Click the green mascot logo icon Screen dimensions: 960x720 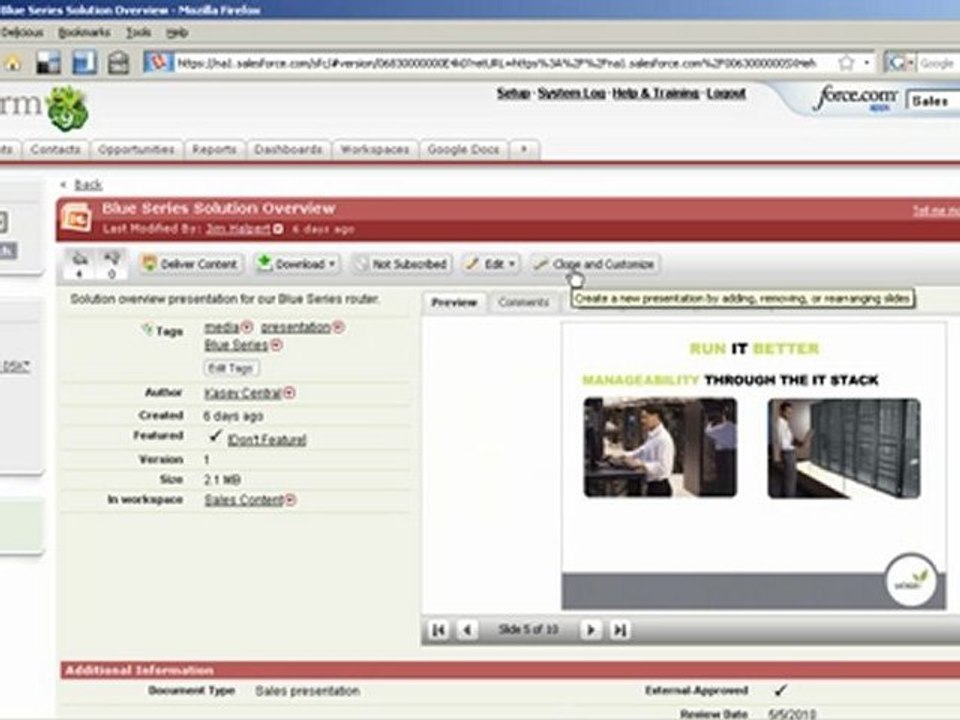[67, 109]
